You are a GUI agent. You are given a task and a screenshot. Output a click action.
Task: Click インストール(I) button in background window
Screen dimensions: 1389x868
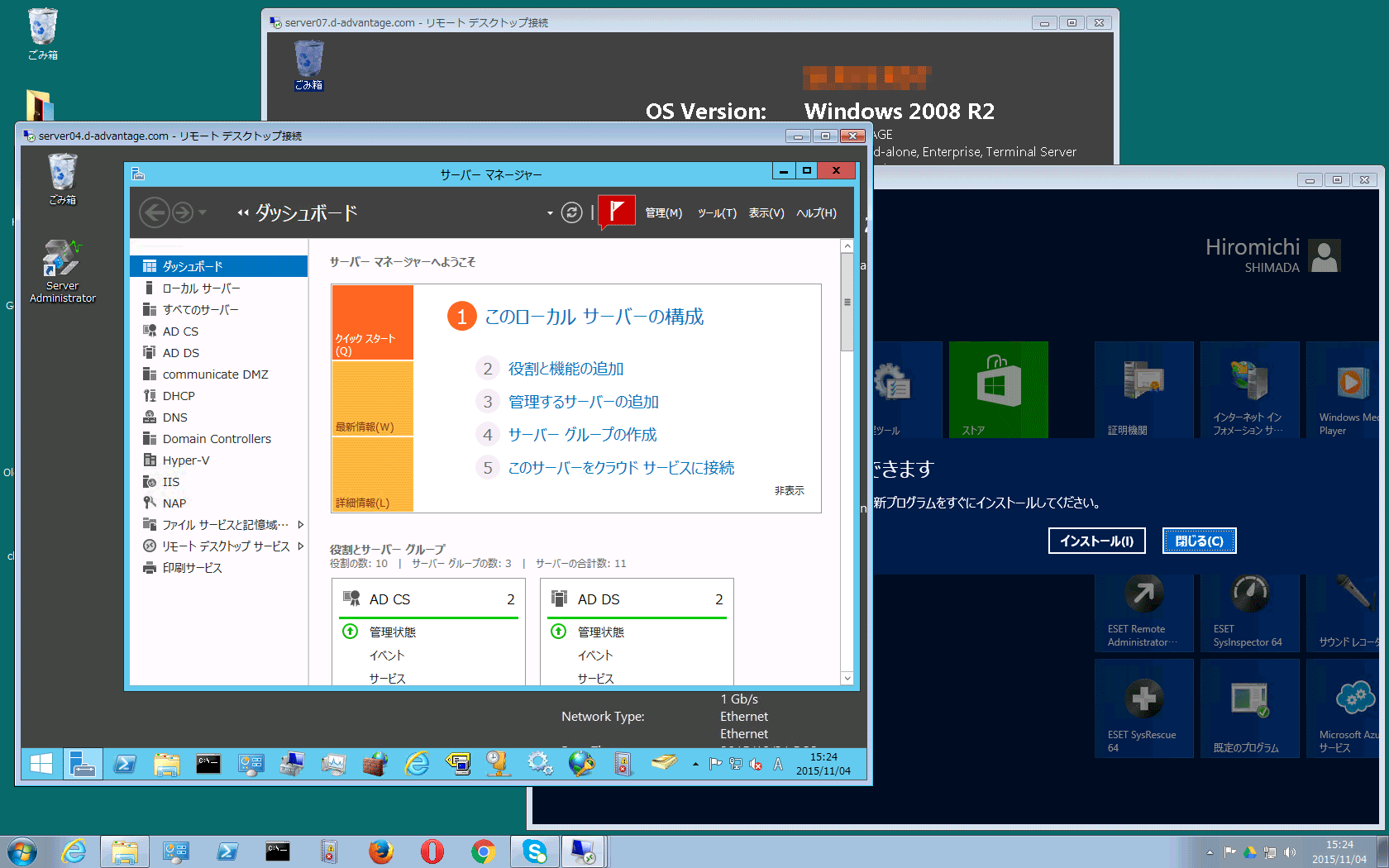pyautogui.click(x=1096, y=541)
